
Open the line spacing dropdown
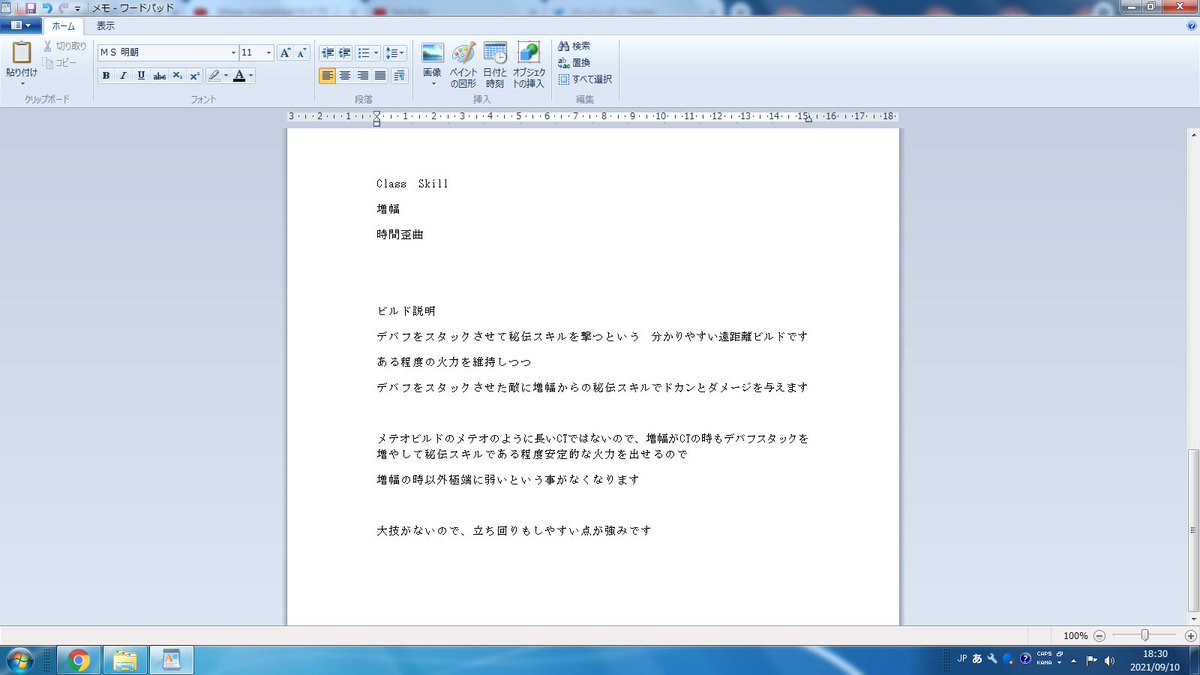tap(395, 53)
